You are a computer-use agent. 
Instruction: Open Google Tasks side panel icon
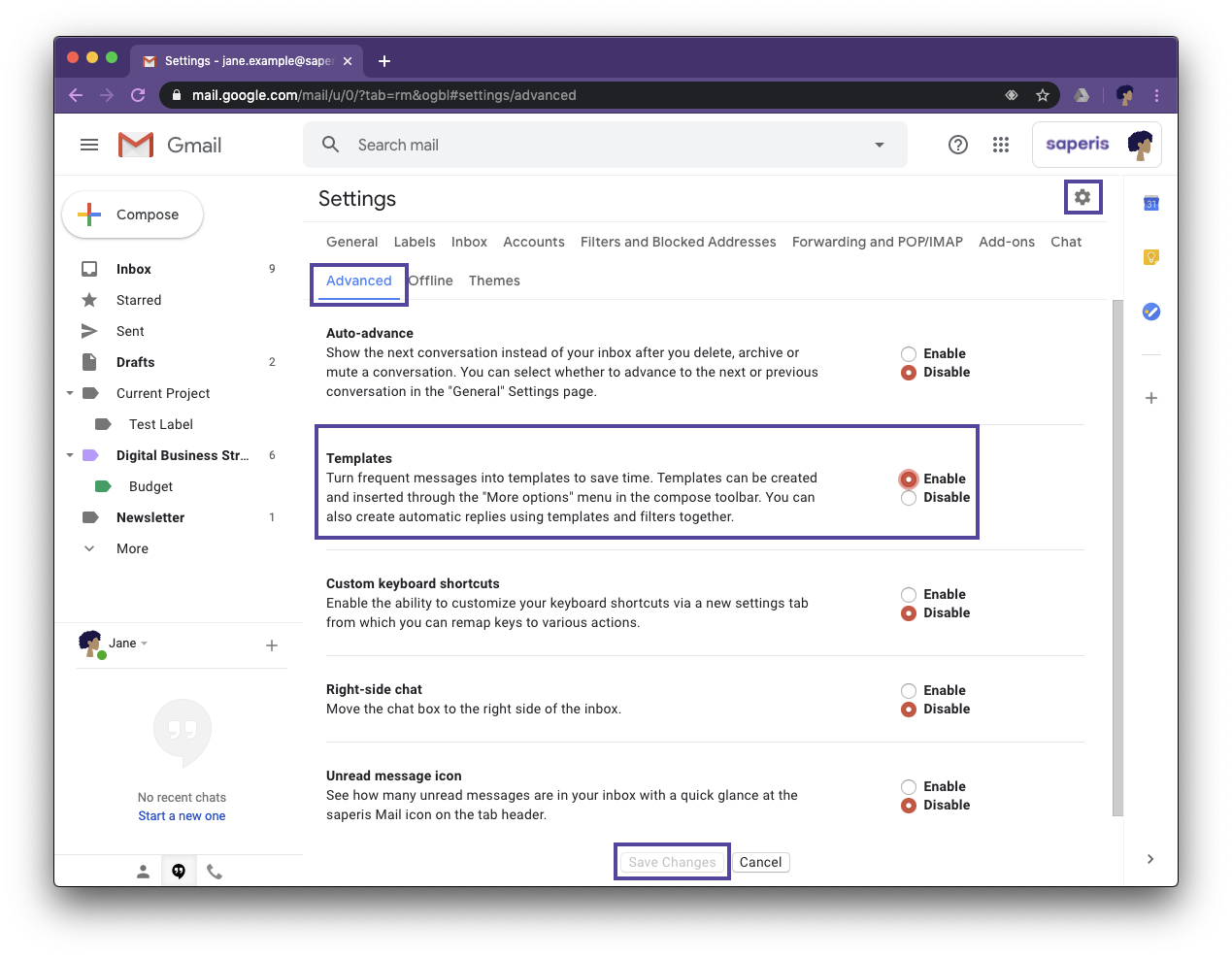(1151, 312)
